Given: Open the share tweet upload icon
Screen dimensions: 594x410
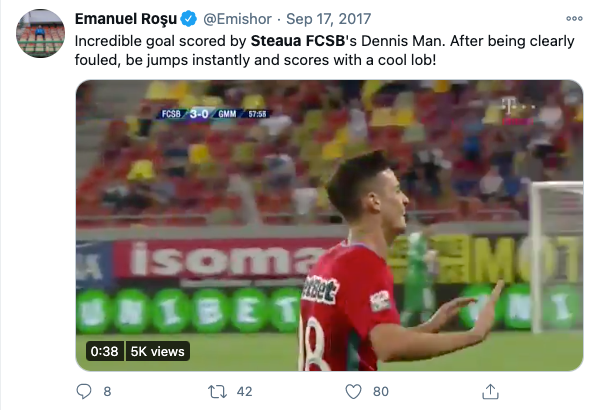Looking at the screenshot, I should point(490,391).
